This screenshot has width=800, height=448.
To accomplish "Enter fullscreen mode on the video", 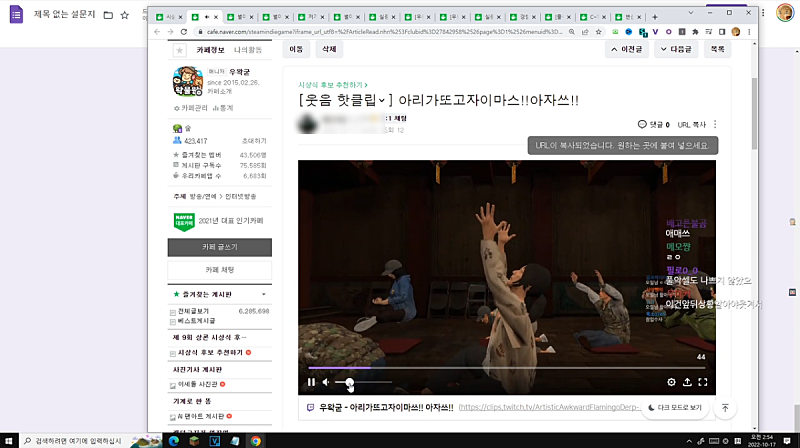I will 703,382.
